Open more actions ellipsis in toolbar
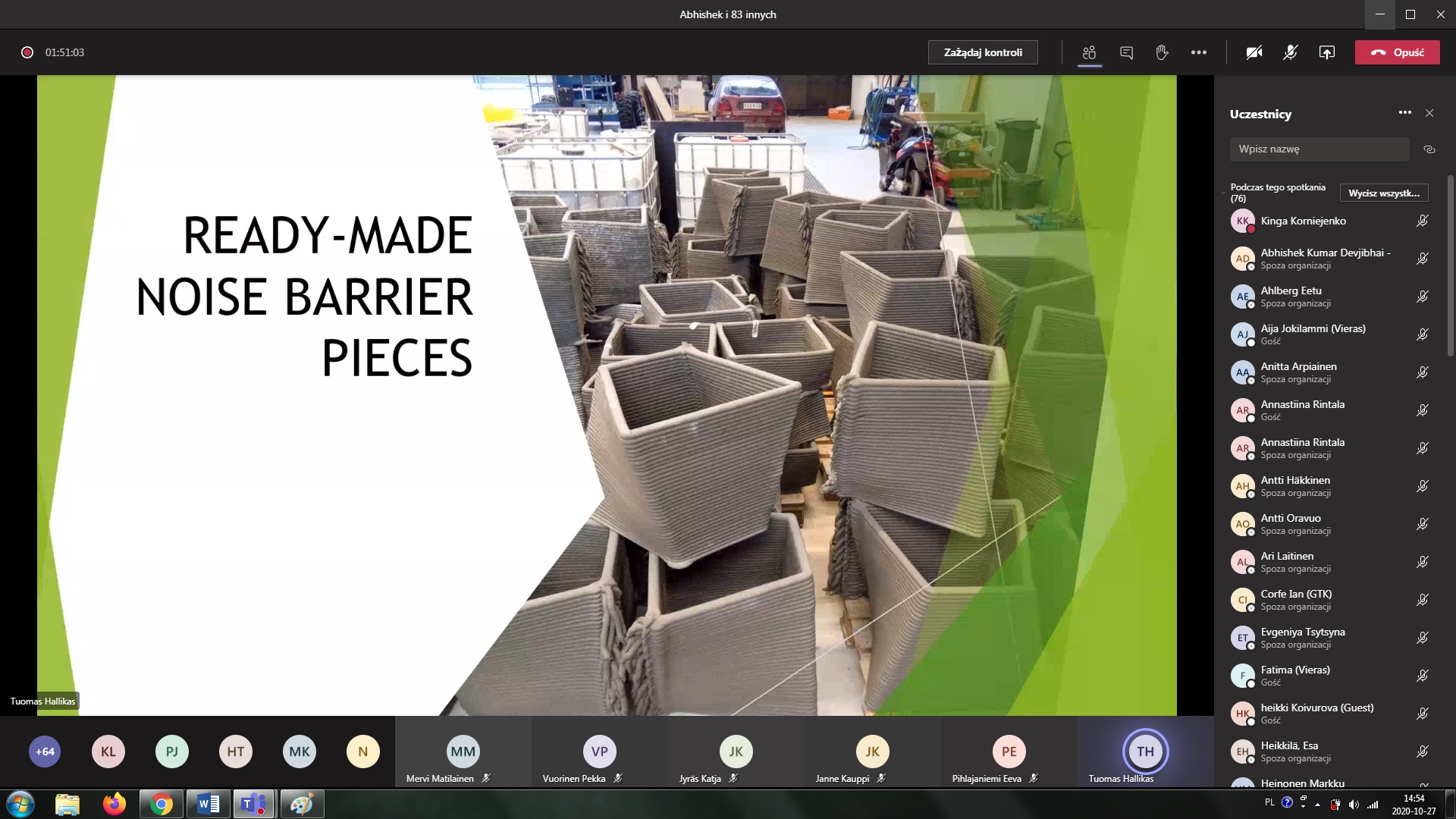The image size is (1456, 819). 1199,52
